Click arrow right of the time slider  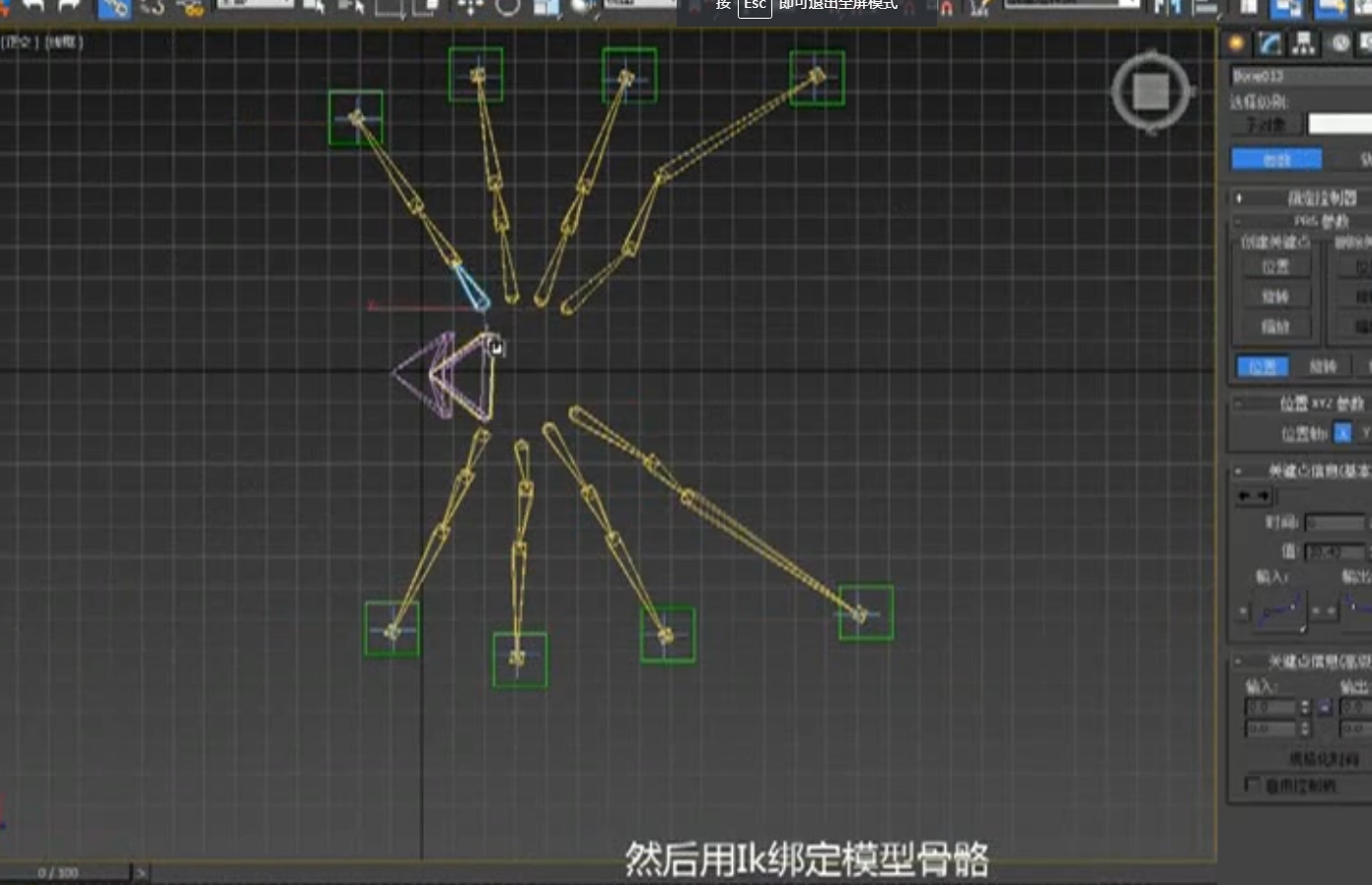click(141, 872)
